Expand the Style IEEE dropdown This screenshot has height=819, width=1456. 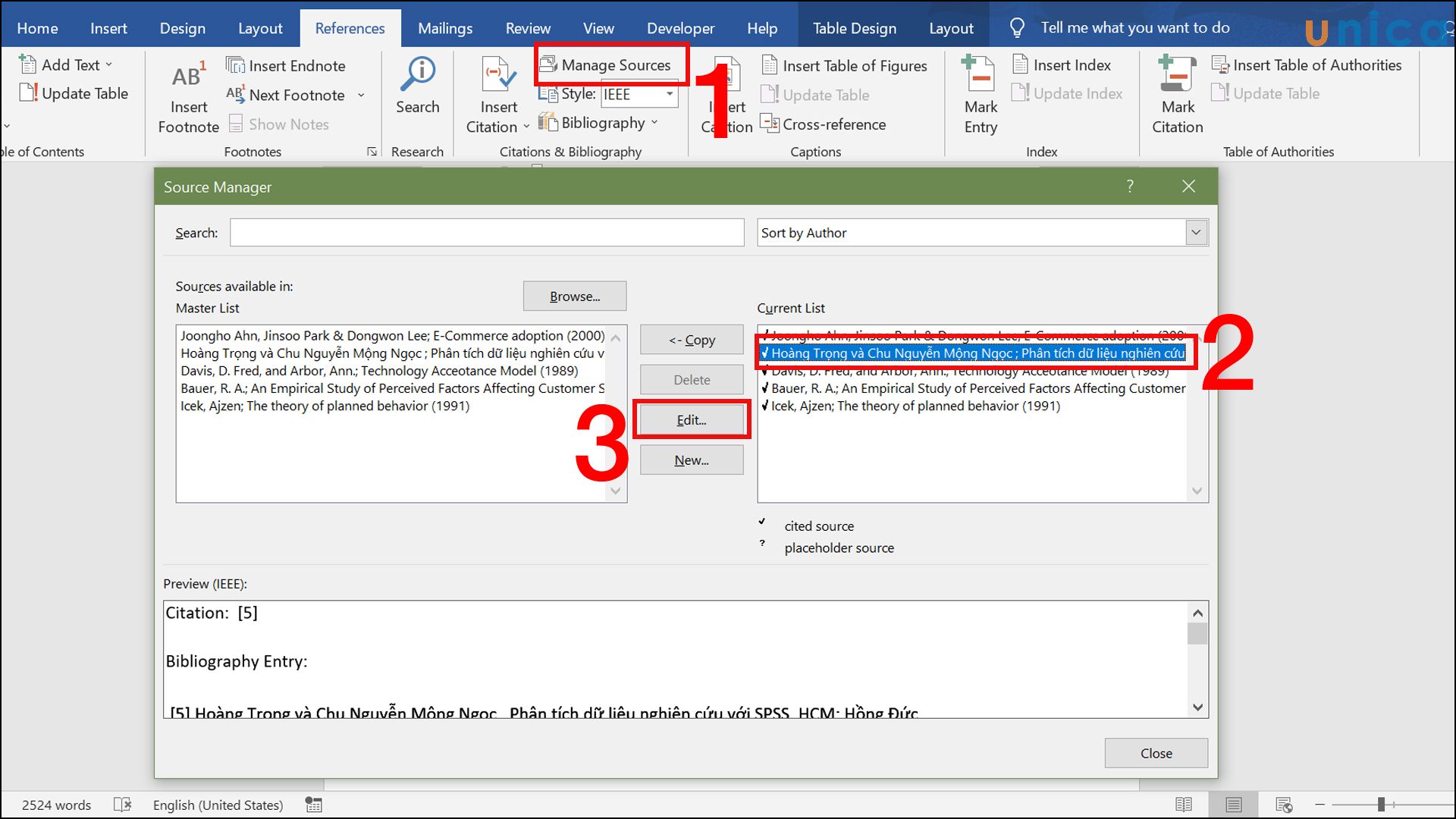(670, 94)
